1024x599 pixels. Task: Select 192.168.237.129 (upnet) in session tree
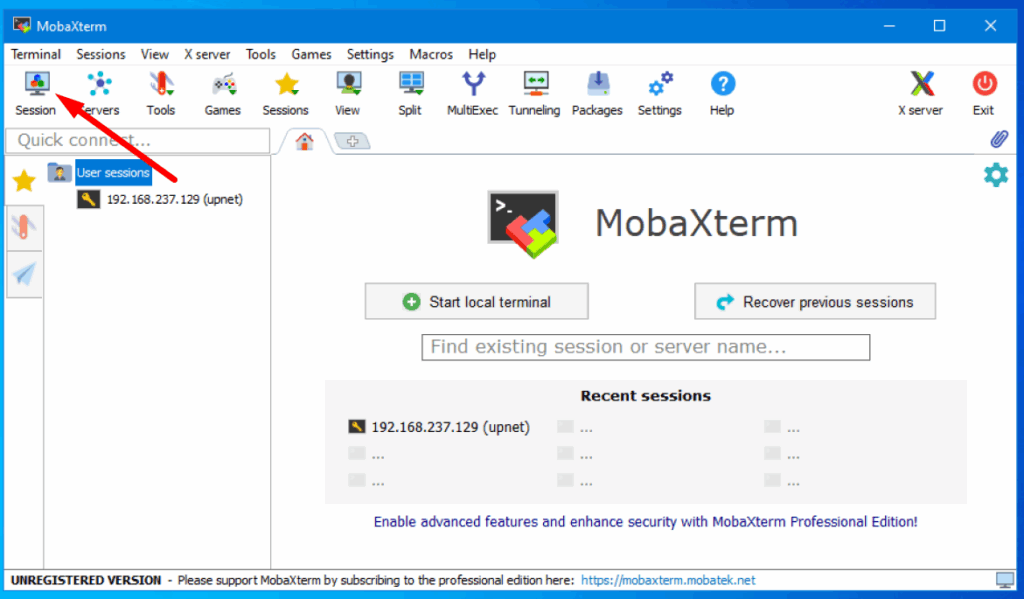[x=174, y=199]
